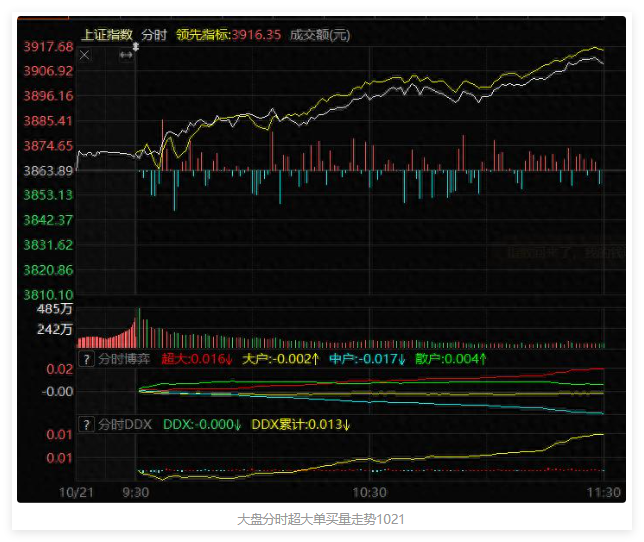Open help icon beside 分时DDX
The image size is (644, 542).
tap(87, 424)
